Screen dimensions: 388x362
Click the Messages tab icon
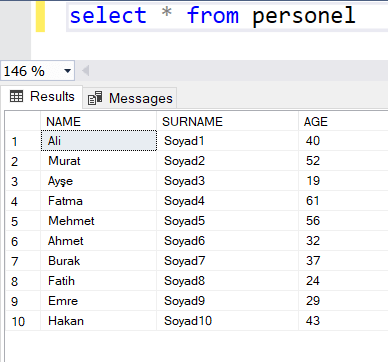[95, 98]
